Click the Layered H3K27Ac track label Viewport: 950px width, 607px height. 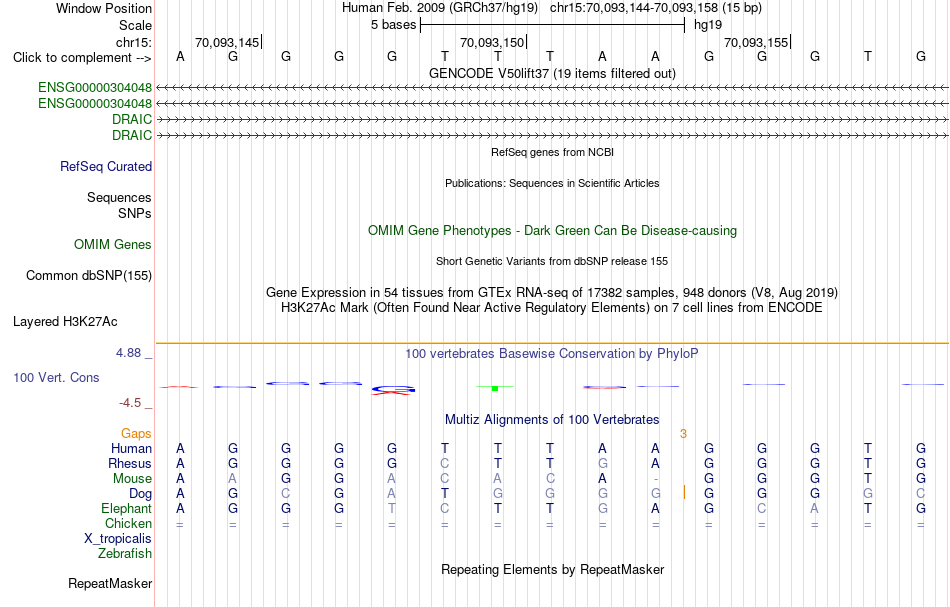[x=65, y=322]
